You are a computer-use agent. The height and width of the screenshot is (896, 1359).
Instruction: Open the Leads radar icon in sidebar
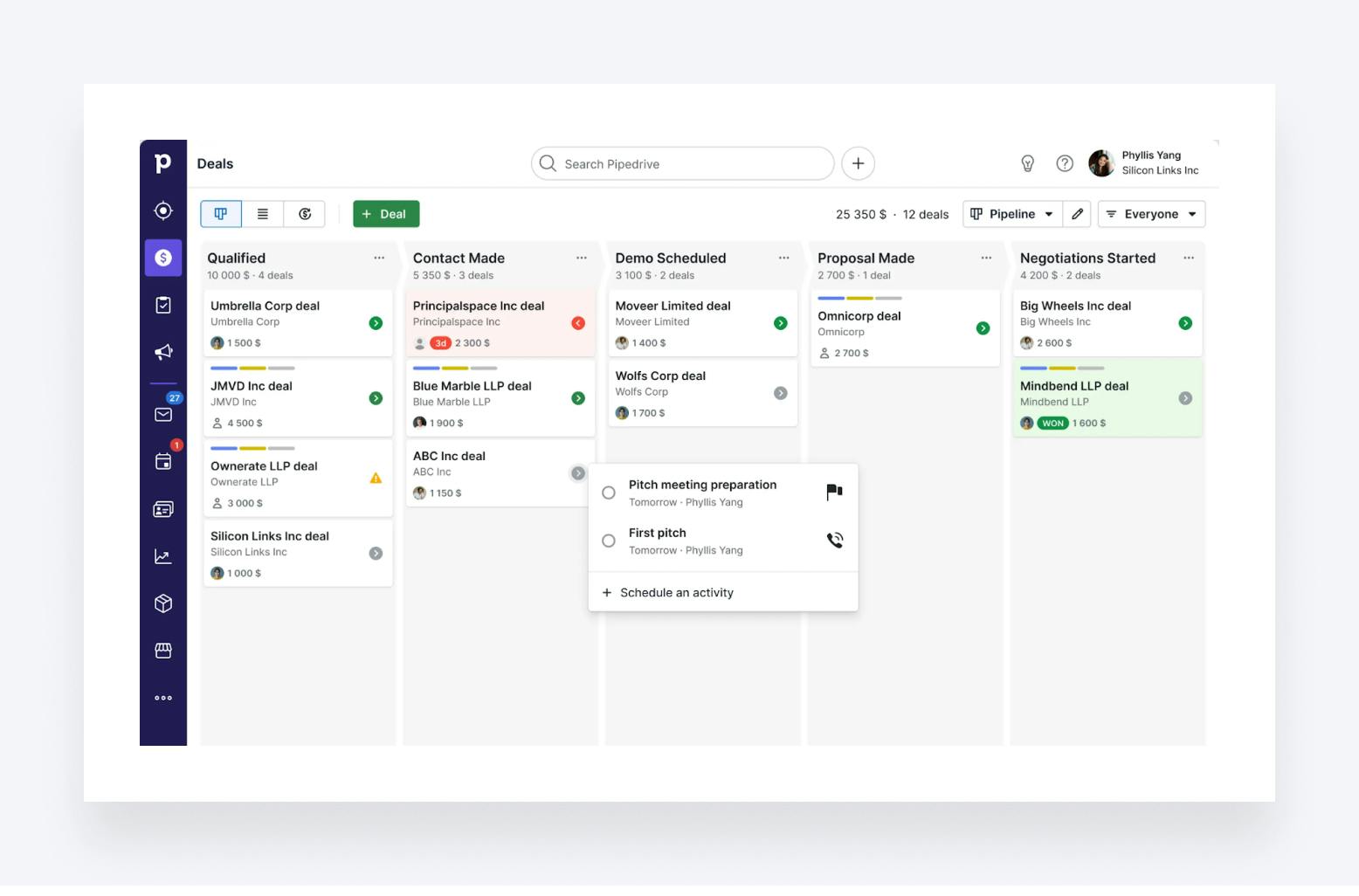pyautogui.click(x=163, y=210)
